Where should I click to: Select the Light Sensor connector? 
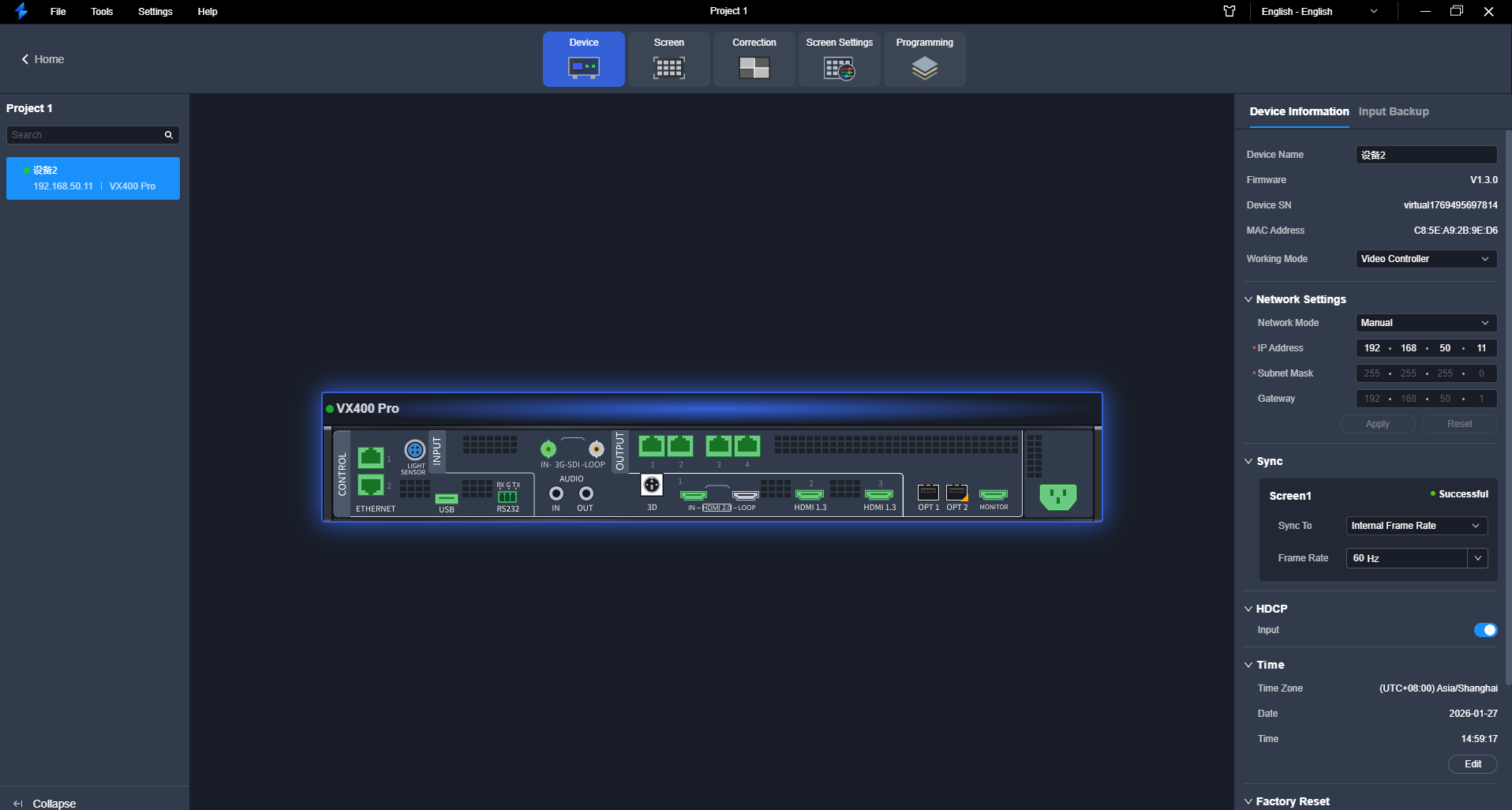[x=415, y=450]
